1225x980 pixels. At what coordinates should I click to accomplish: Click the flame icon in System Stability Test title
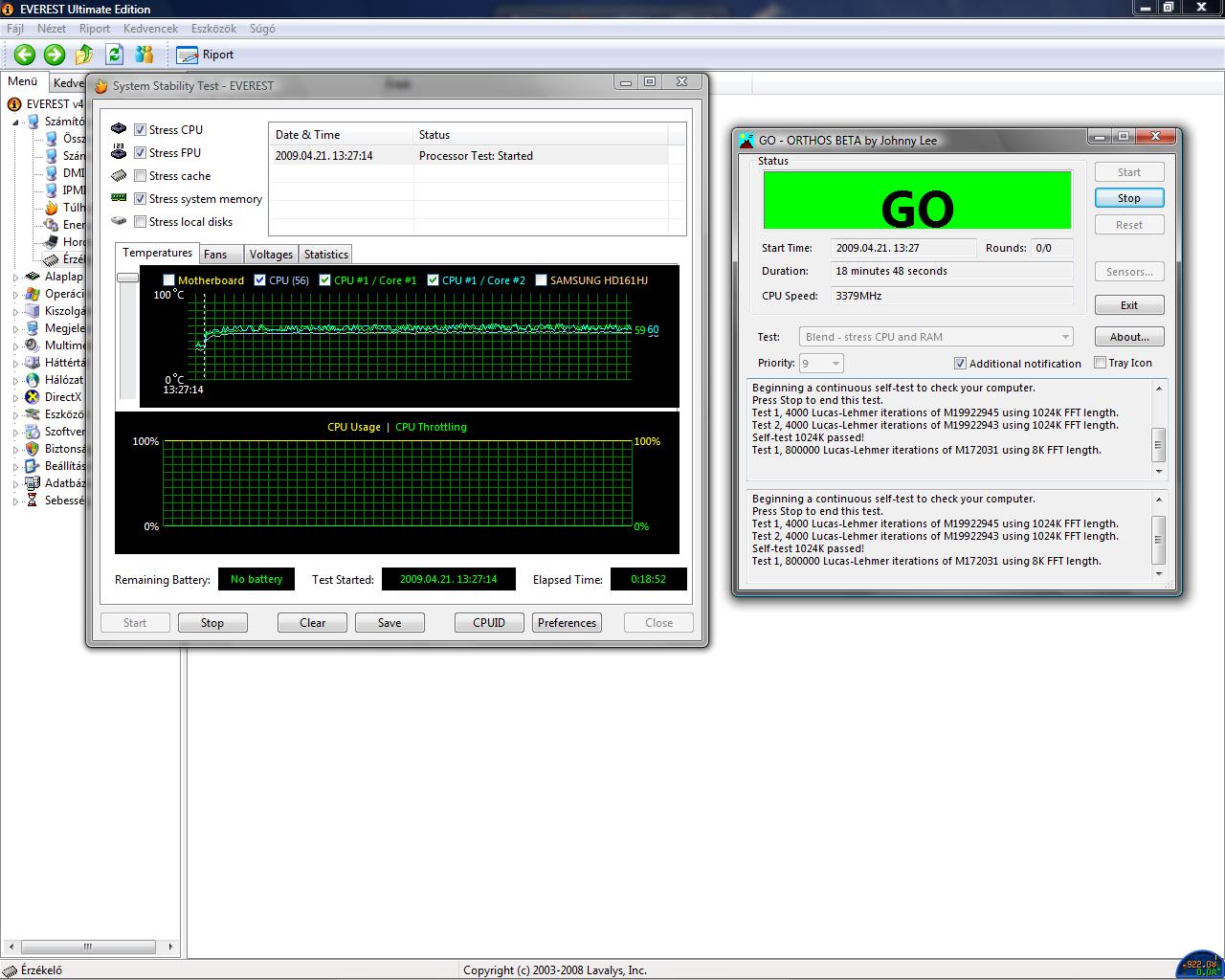click(101, 85)
